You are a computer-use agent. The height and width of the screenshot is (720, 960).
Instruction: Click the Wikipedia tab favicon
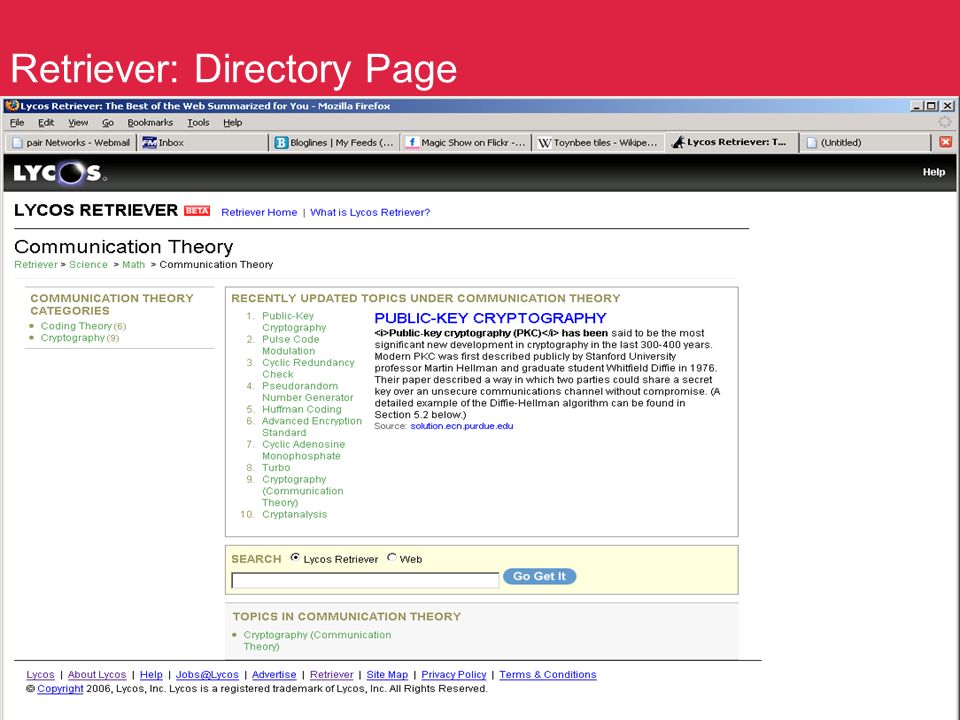coord(544,143)
